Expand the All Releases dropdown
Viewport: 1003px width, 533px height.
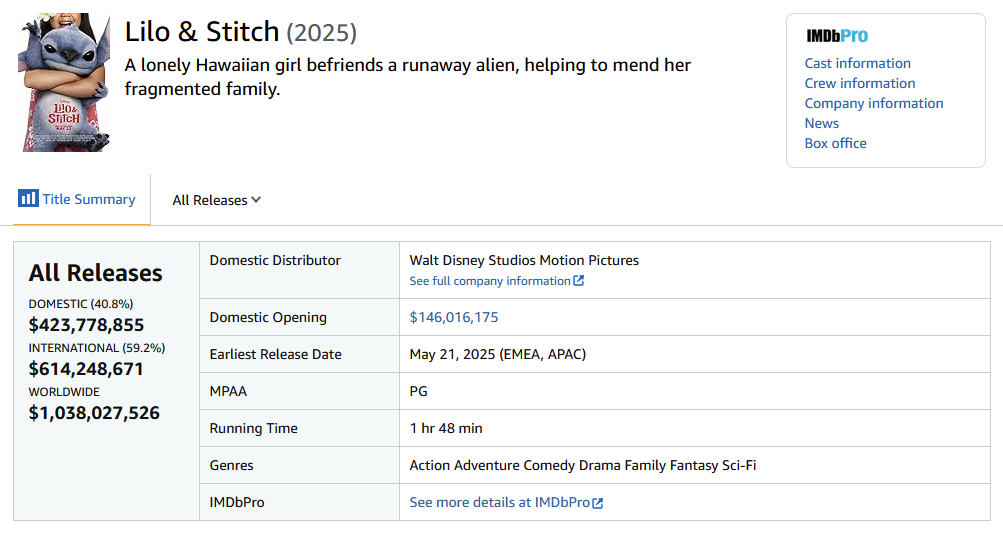click(x=216, y=200)
